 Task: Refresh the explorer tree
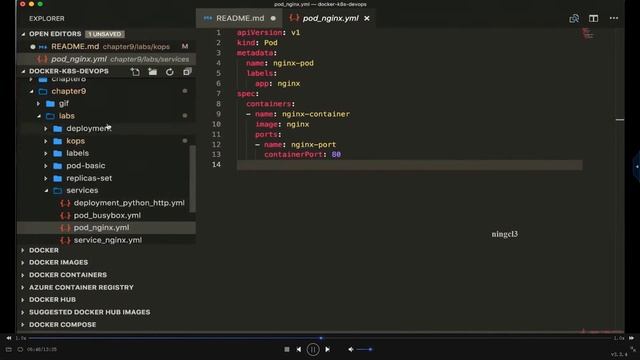(x=170, y=72)
